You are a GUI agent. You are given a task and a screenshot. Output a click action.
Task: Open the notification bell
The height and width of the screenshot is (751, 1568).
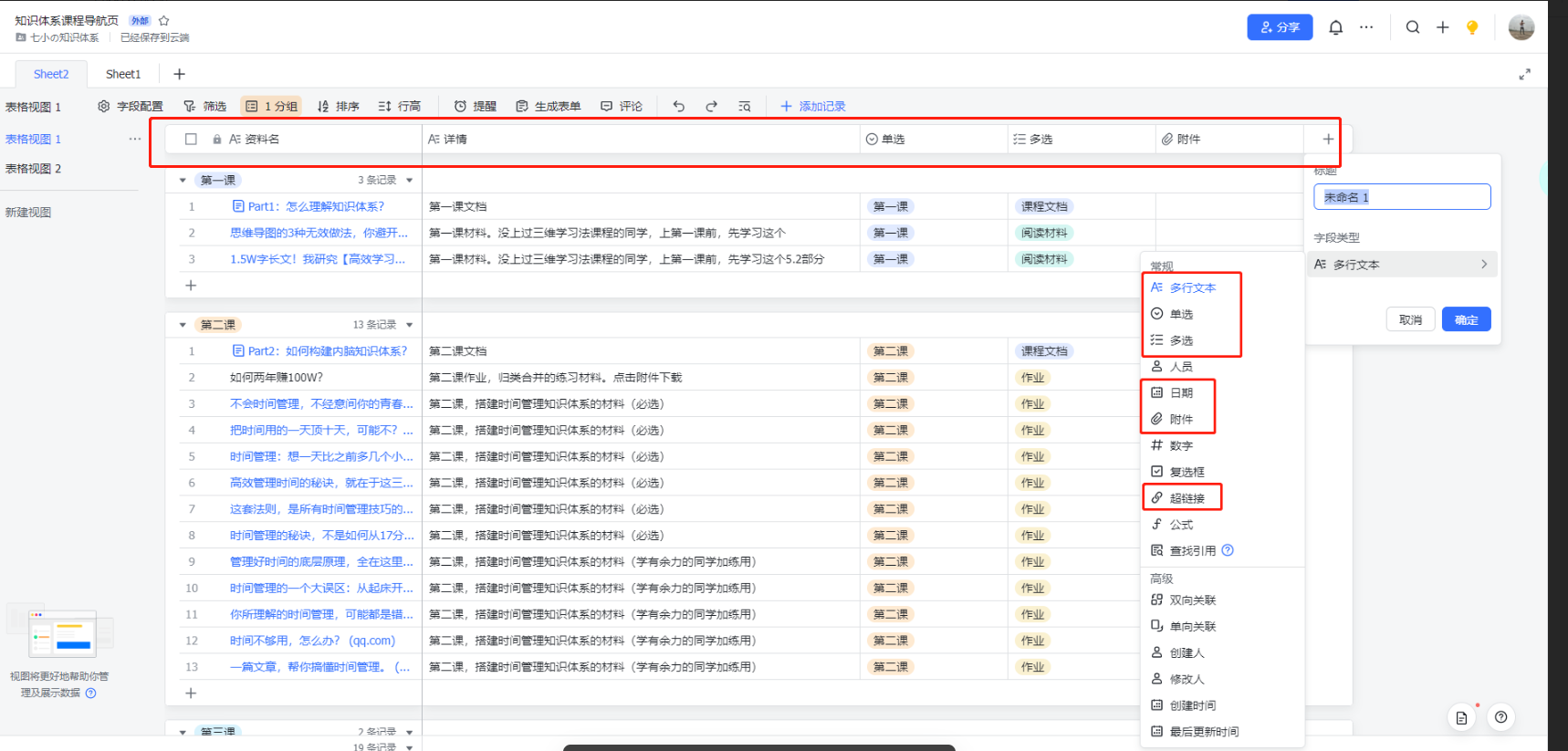1336,27
